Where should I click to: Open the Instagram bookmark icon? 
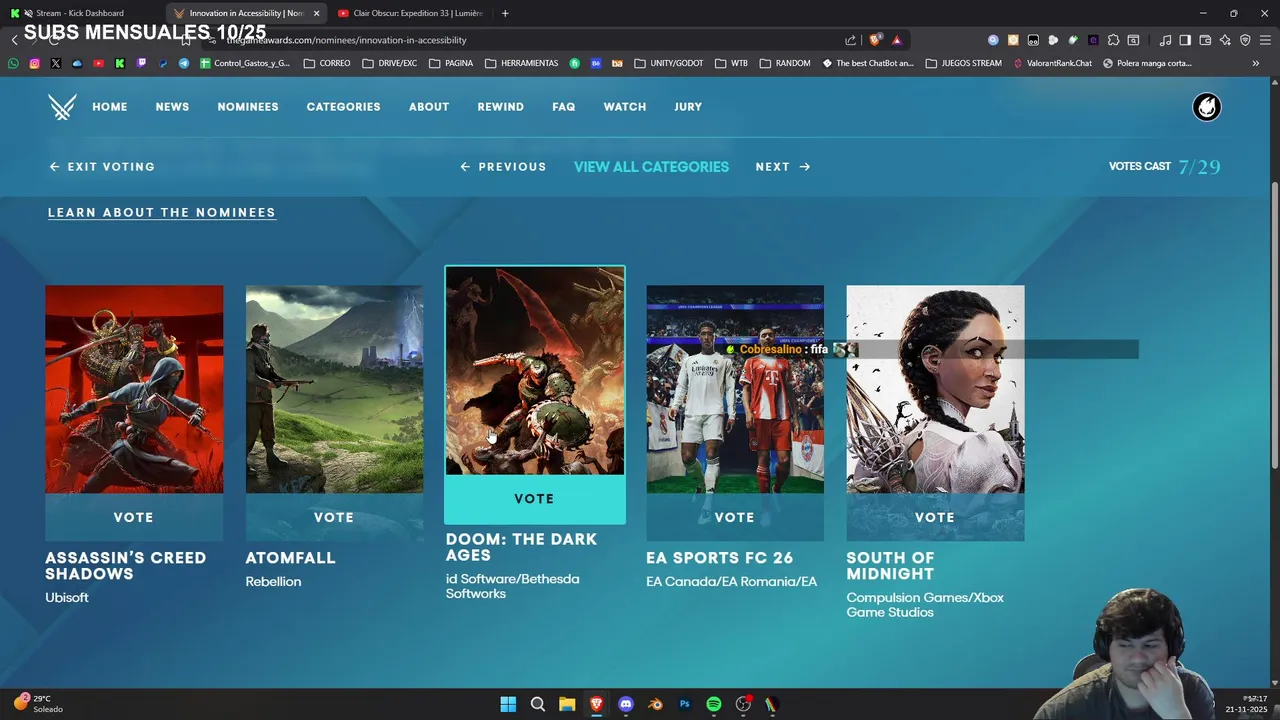(34, 63)
